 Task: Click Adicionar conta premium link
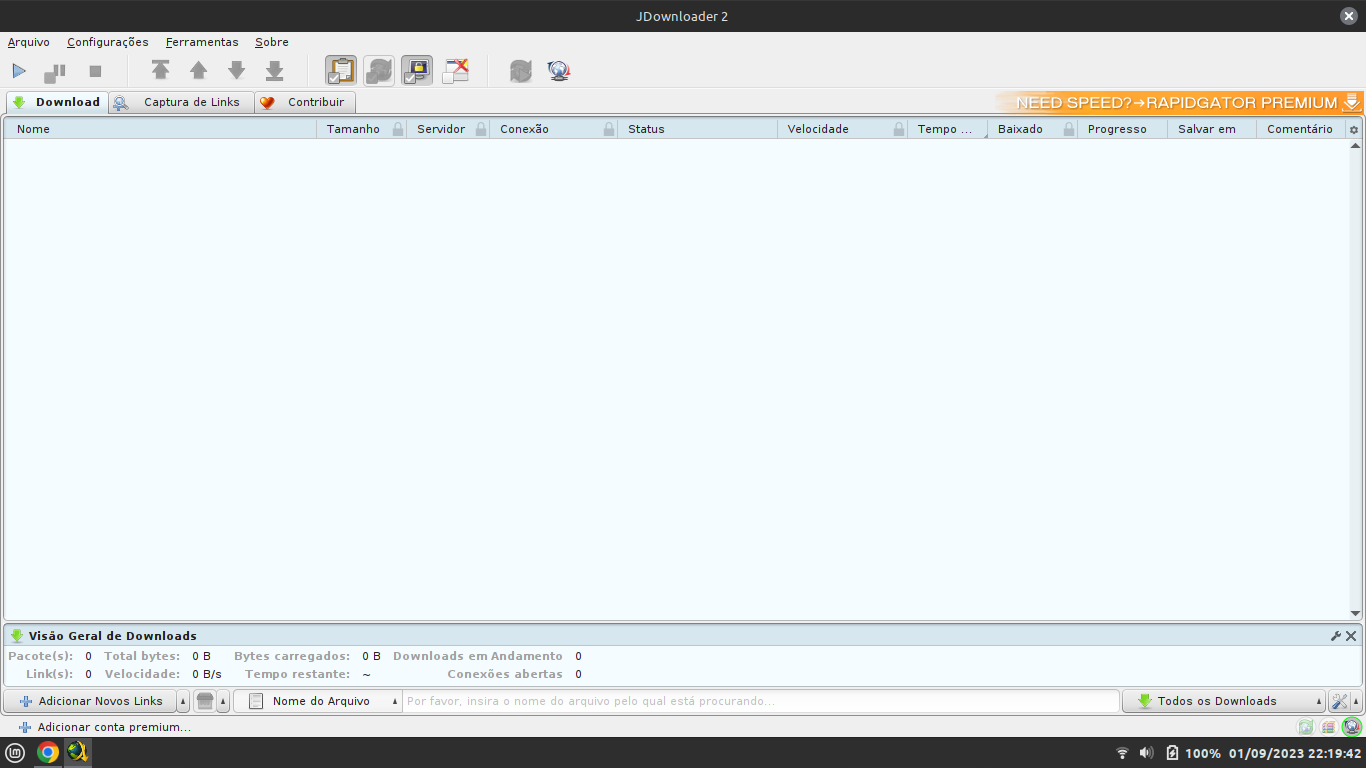[105, 727]
